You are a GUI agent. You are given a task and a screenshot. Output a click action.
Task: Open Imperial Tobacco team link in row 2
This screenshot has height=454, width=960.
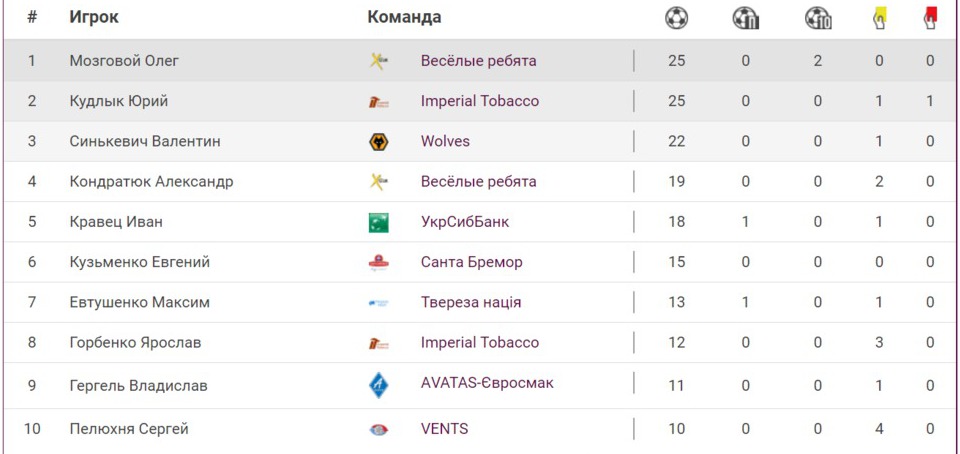click(479, 101)
